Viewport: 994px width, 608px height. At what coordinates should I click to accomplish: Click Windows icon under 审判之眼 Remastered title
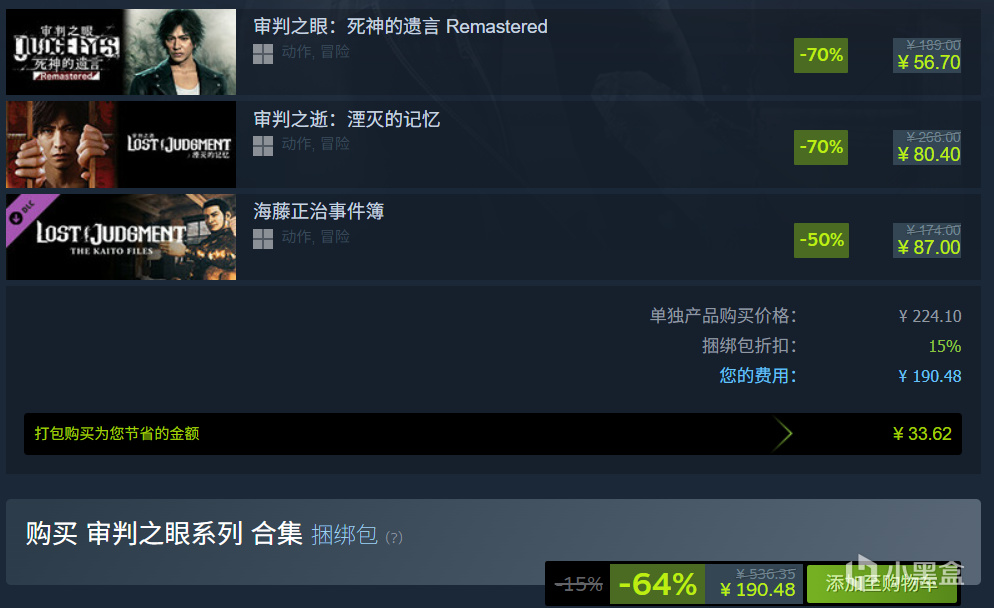pyautogui.click(x=262, y=54)
